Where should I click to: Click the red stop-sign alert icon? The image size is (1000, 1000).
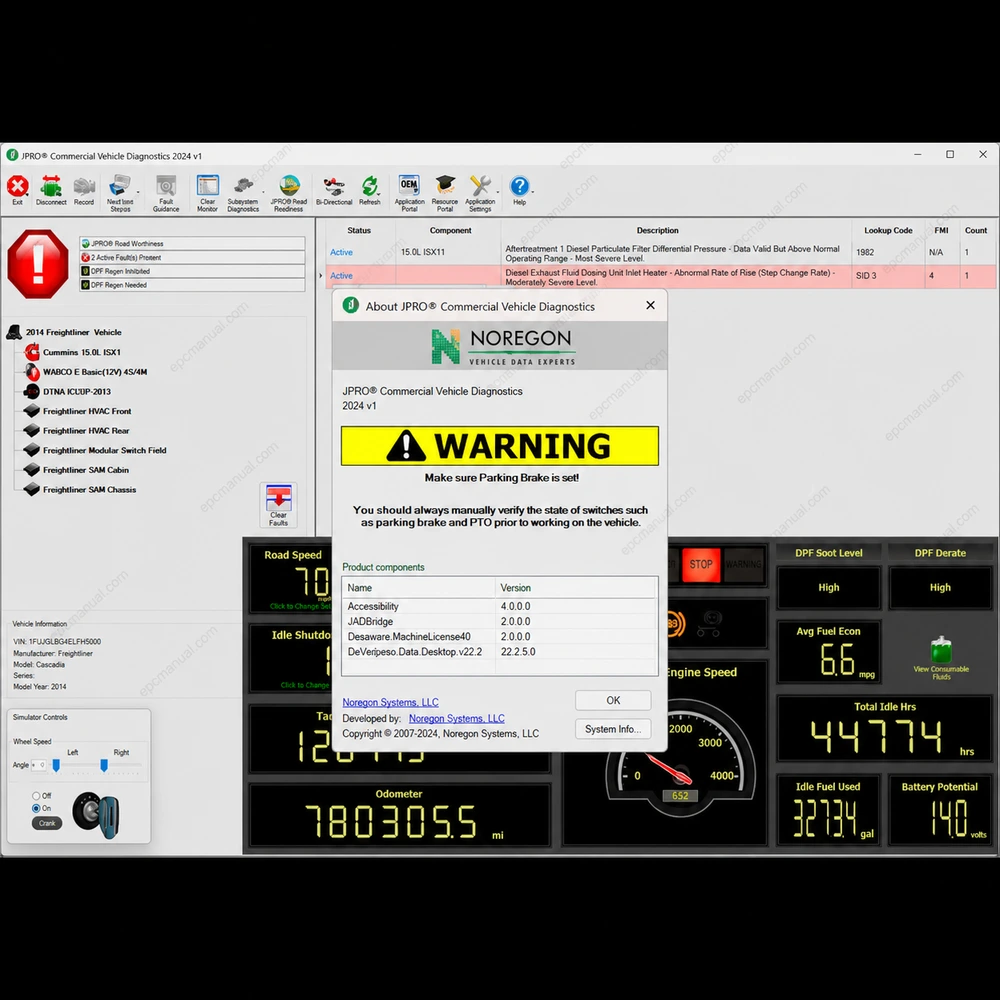pos(38,264)
